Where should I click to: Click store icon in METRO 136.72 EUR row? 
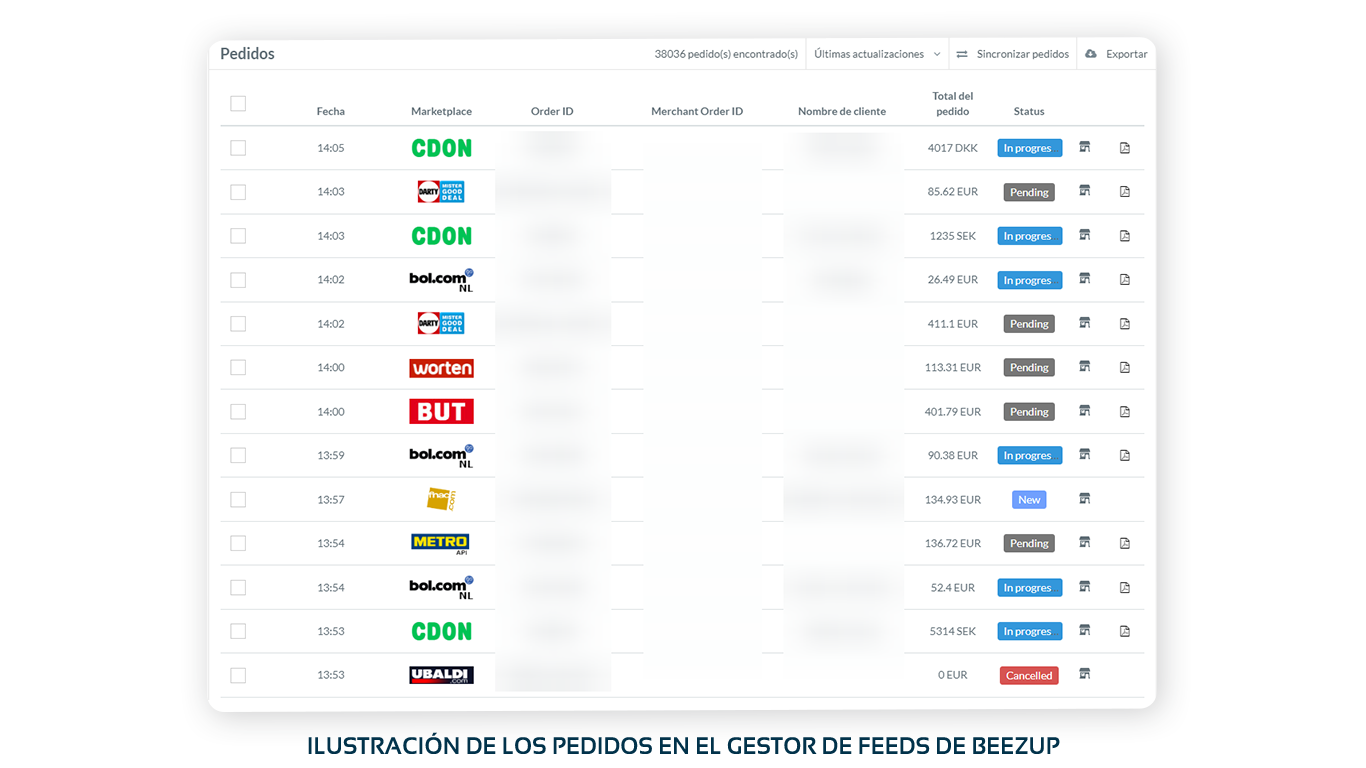coord(1084,543)
